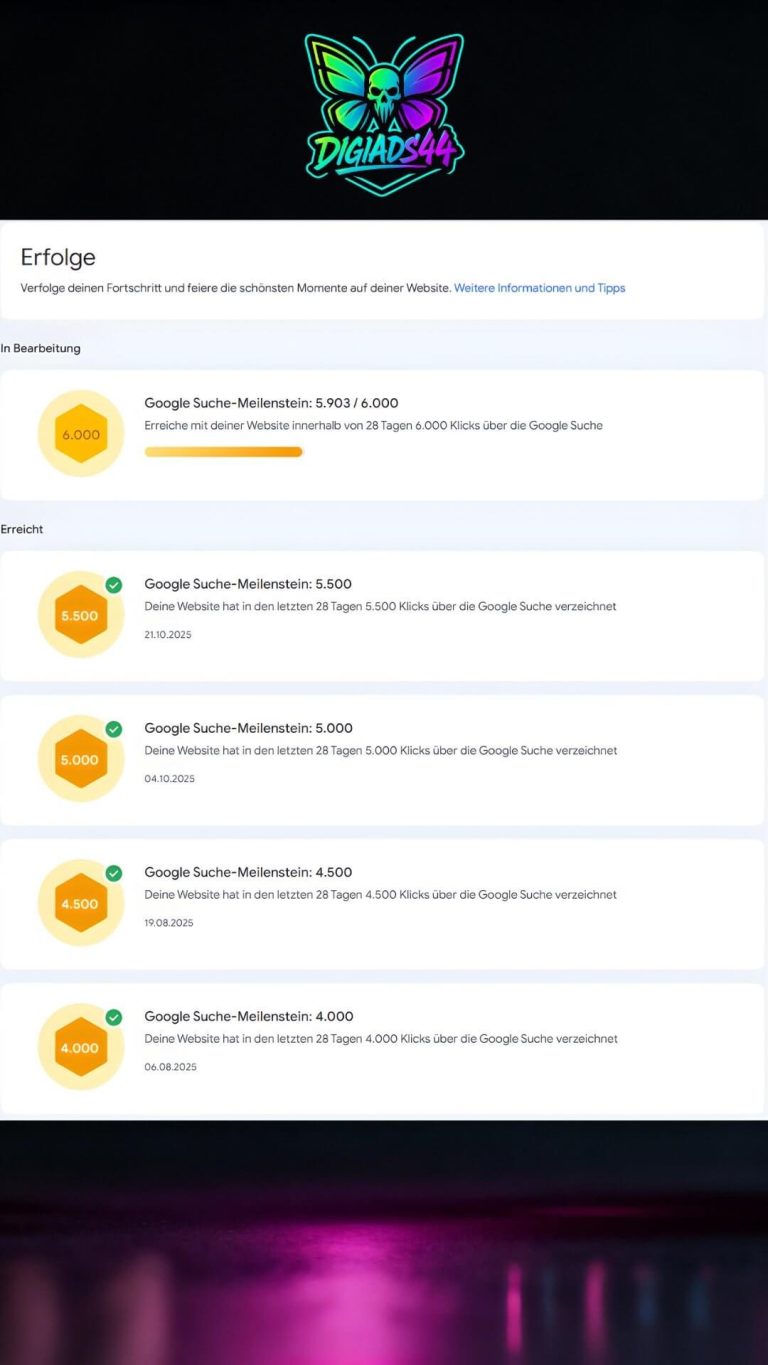The height and width of the screenshot is (1365, 768).
Task: Toggle completion status of the 5.500 achievement
Action: [x=113, y=582]
